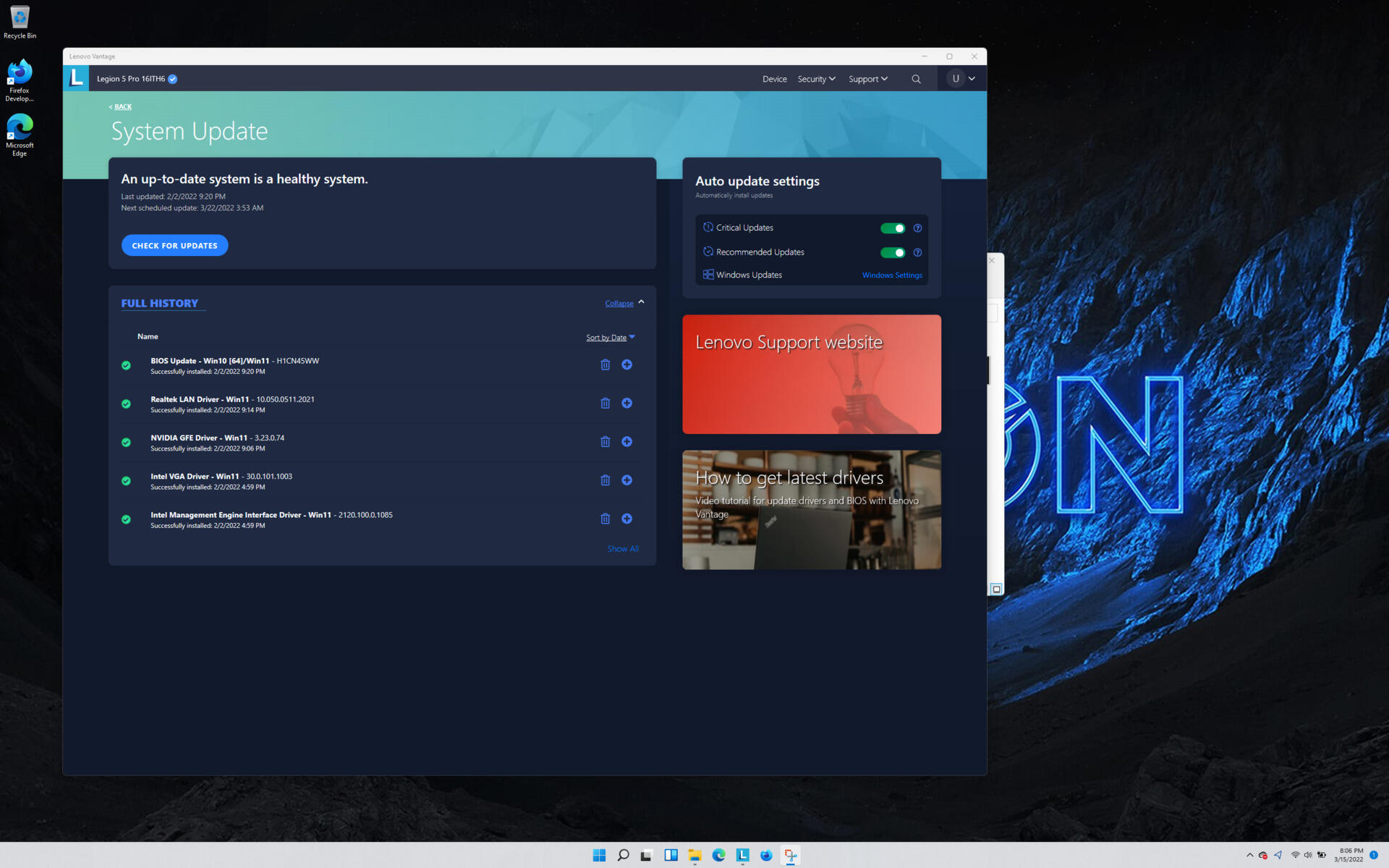This screenshot has width=1389, height=868.
Task: Open Task View from taskbar
Action: coord(647,855)
